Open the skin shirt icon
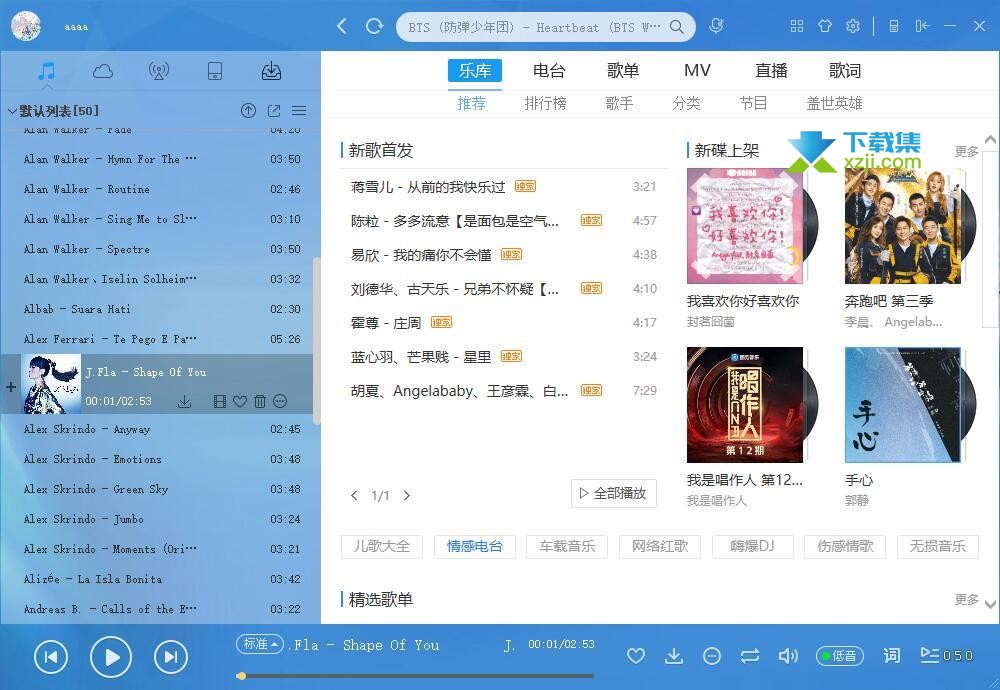The image size is (1000, 690). point(825,26)
